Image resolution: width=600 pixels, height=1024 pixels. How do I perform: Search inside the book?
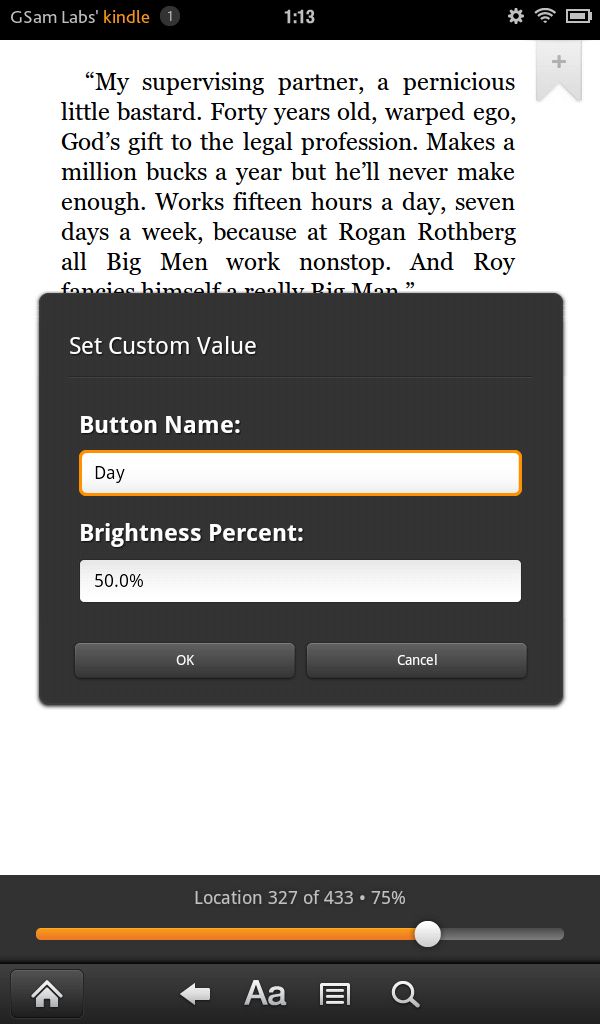[x=405, y=994]
